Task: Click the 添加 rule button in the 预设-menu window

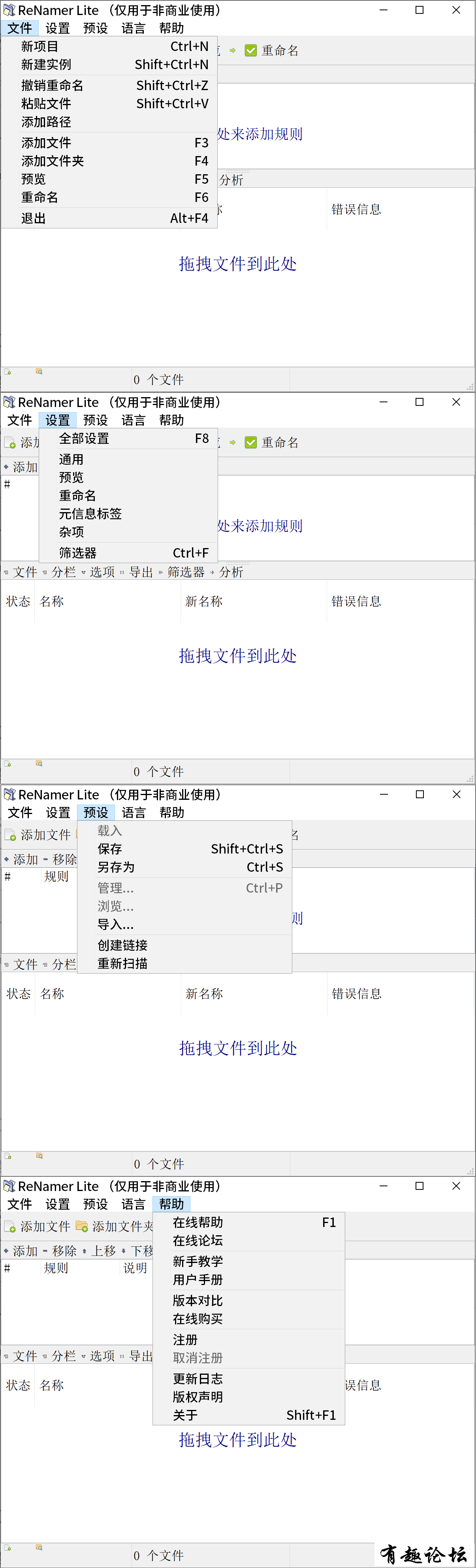Action: 21,859
